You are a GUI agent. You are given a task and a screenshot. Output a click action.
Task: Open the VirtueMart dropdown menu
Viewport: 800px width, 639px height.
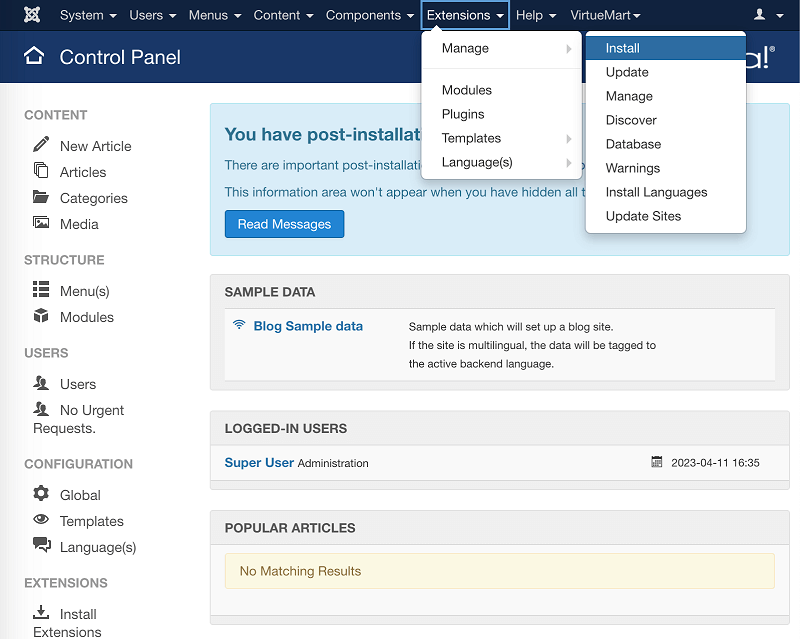[x=605, y=15]
